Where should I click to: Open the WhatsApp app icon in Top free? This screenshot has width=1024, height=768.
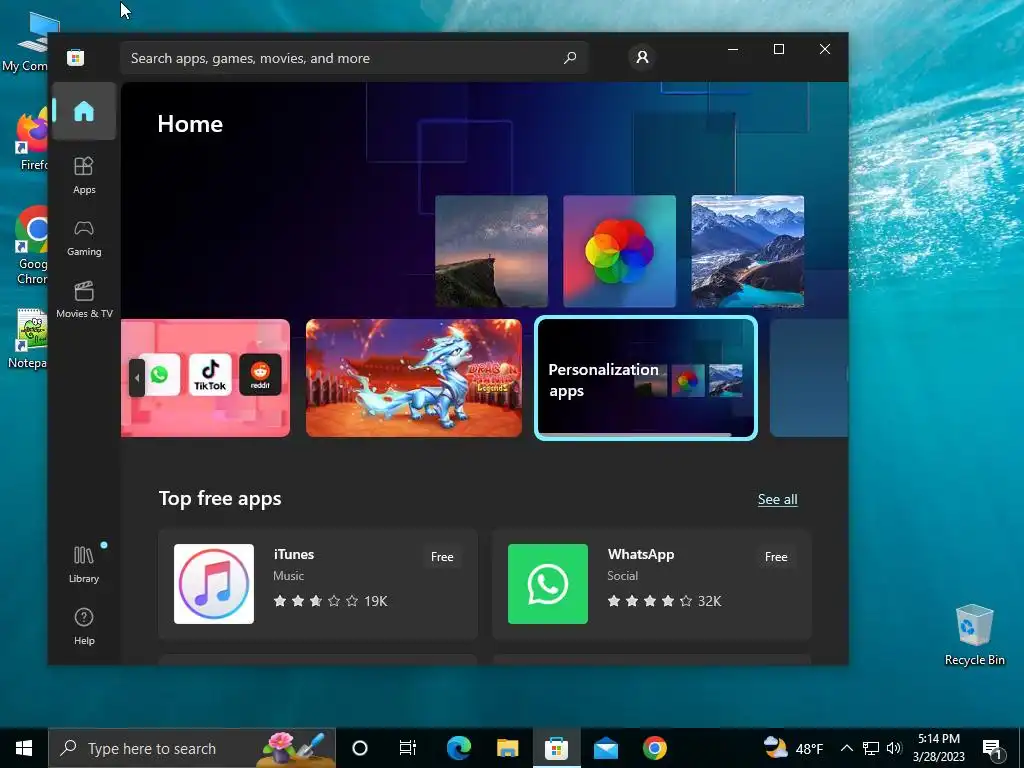(548, 584)
